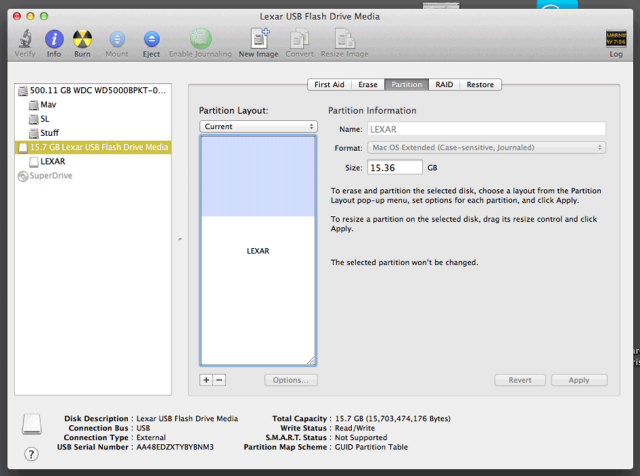640x476 pixels.
Task: Open the RAID tab
Action: [x=444, y=85]
